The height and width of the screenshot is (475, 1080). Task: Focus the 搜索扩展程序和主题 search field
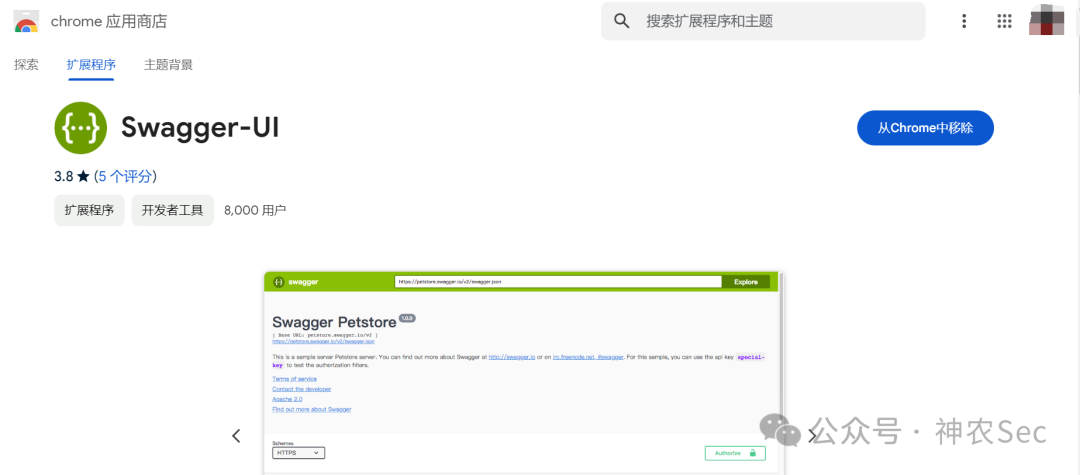click(763, 21)
